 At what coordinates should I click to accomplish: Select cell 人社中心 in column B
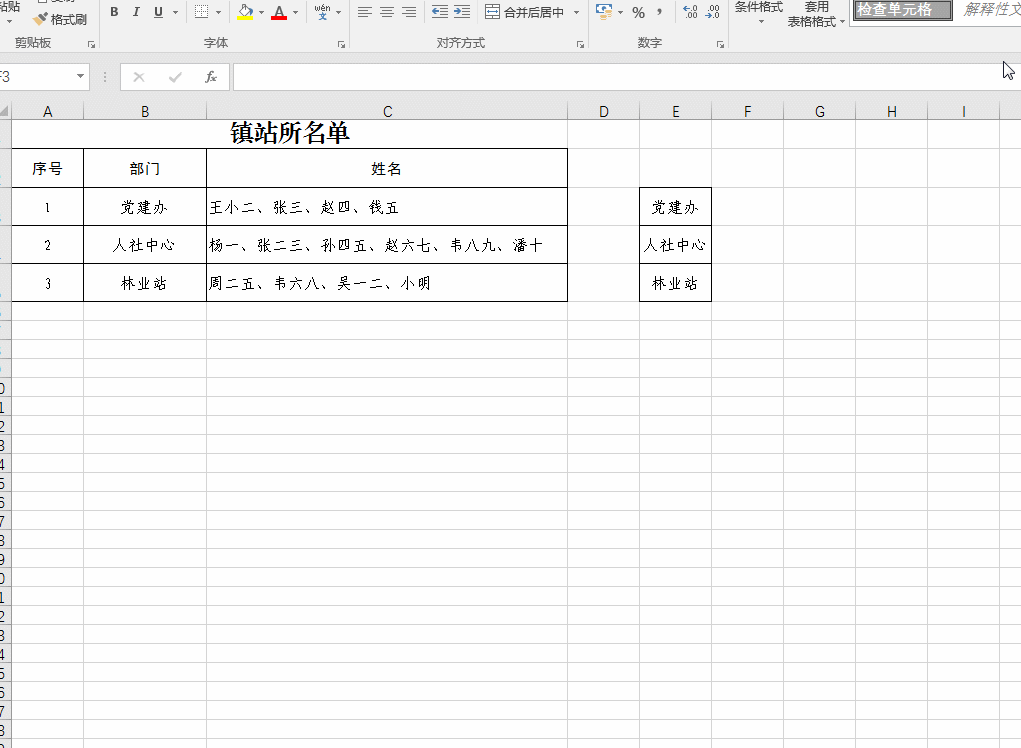point(145,245)
